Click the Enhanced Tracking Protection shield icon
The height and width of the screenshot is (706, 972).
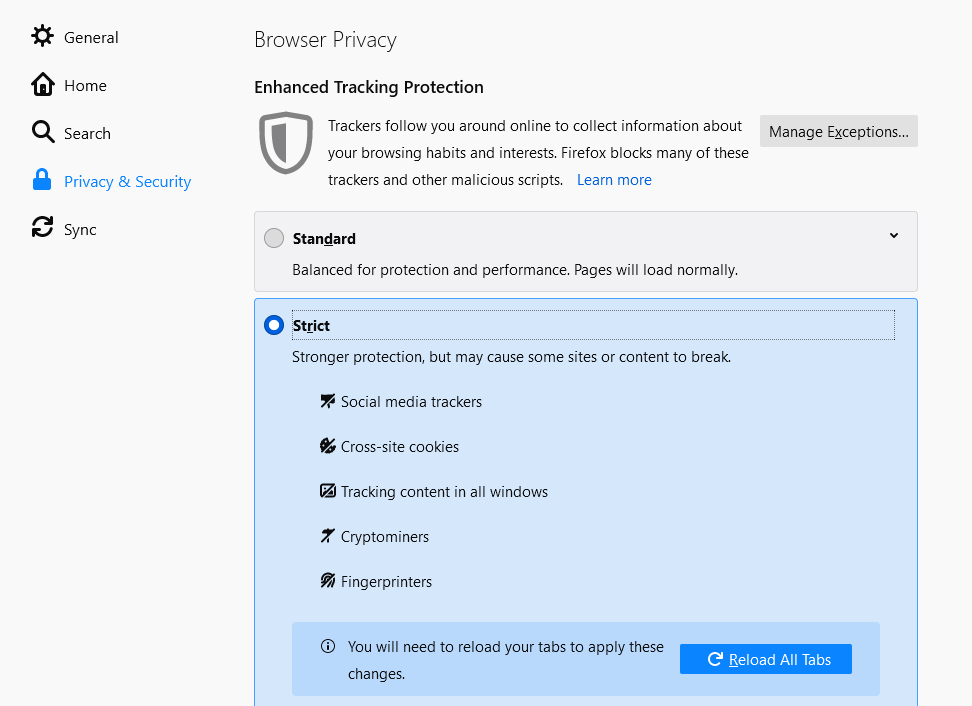pyautogui.click(x=286, y=143)
